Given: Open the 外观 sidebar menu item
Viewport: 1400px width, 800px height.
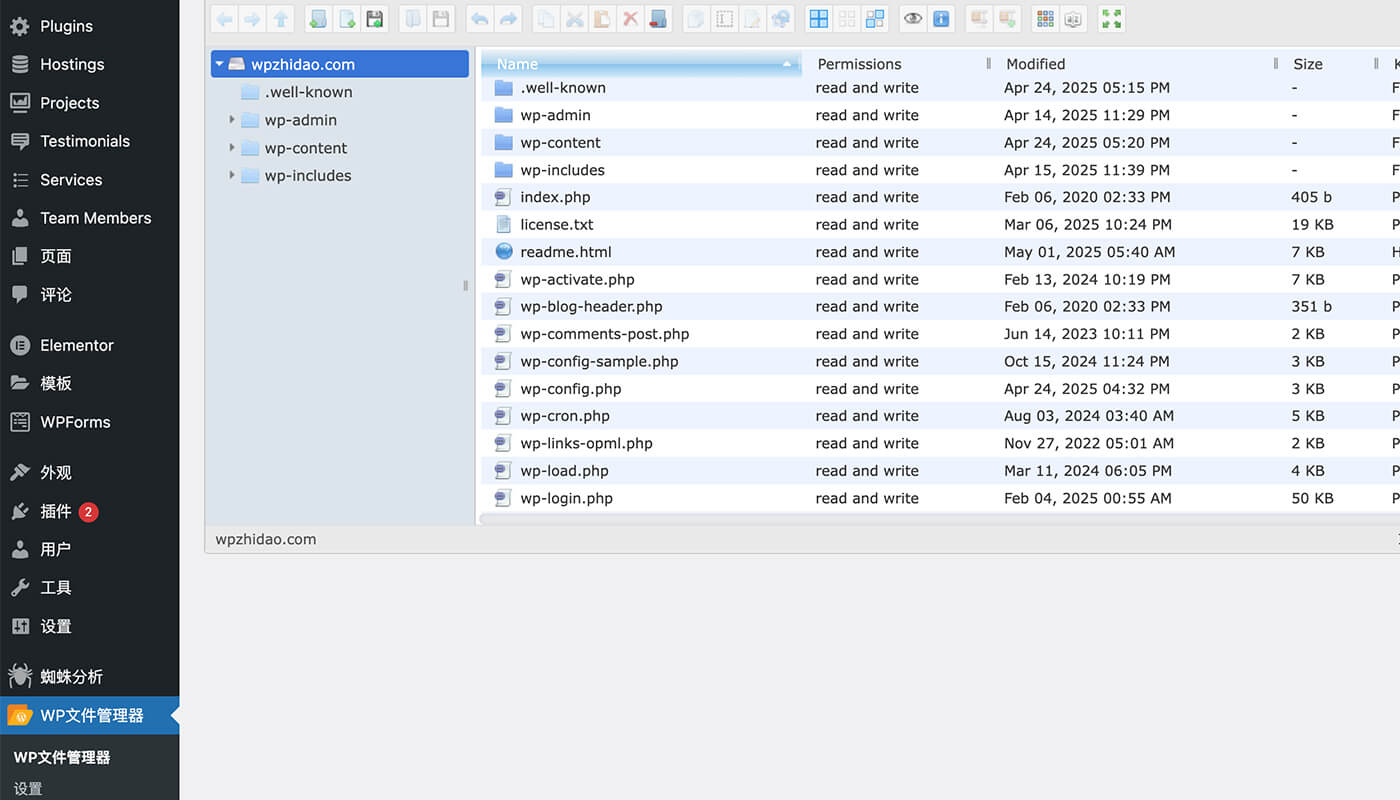Looking at the screenshot, I should pos(90,472).
